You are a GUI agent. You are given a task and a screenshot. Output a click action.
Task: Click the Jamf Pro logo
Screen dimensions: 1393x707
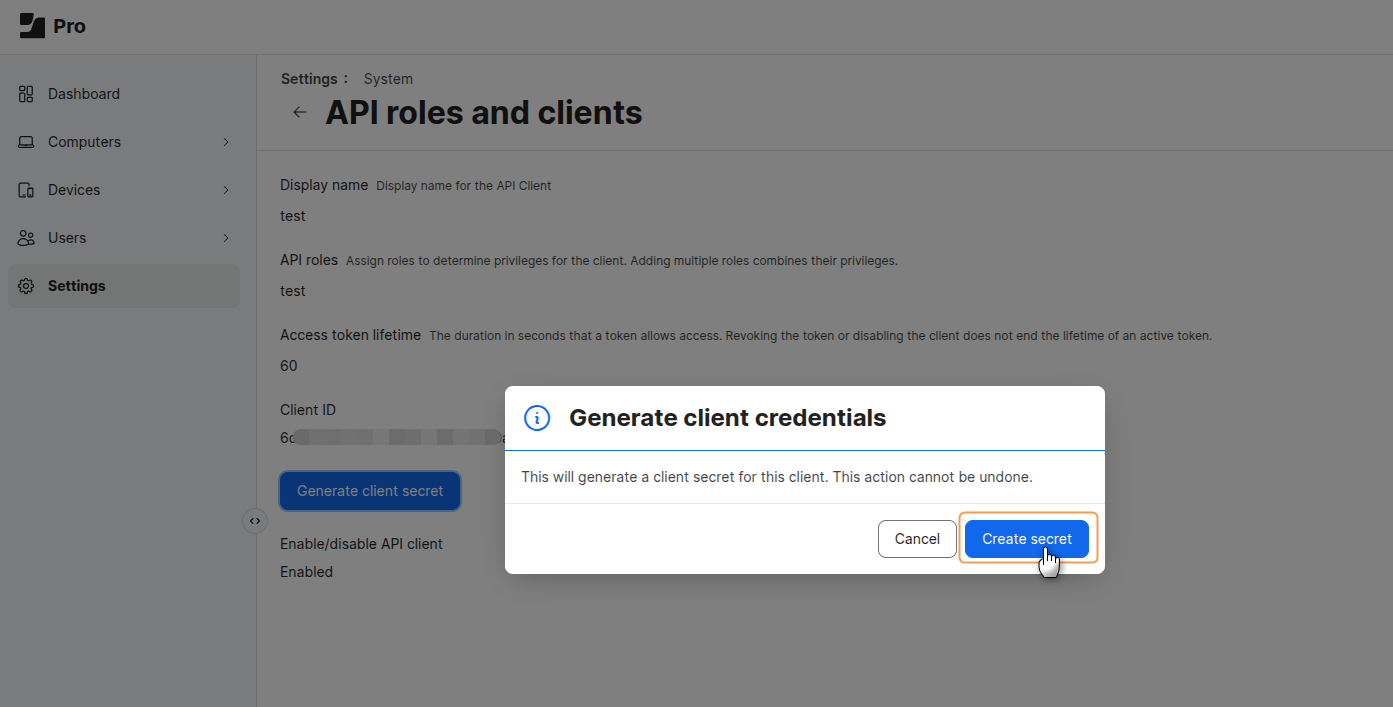52,26
